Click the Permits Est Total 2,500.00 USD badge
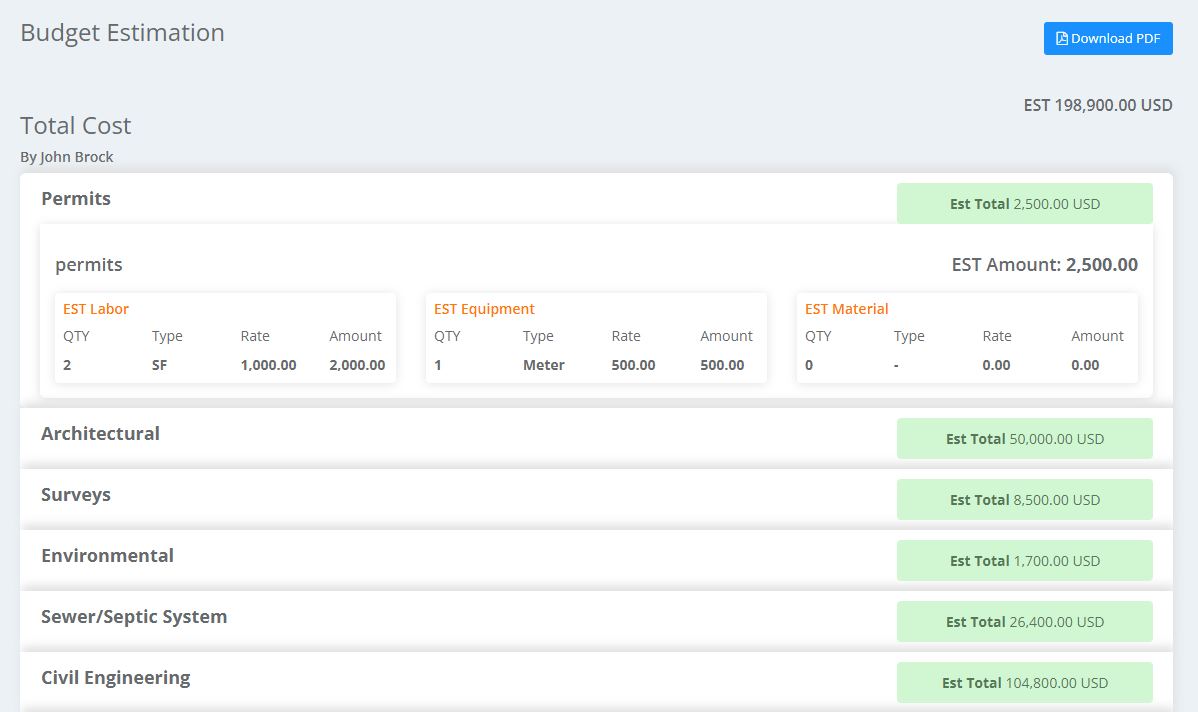The image size is (1198, 712). pos(1025,204)
